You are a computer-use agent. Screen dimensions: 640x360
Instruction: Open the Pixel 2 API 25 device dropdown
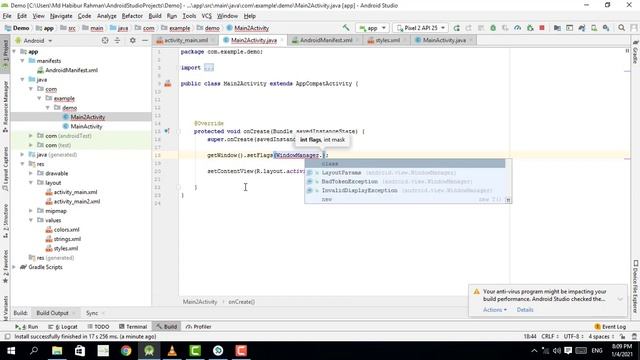pos(420,28)
